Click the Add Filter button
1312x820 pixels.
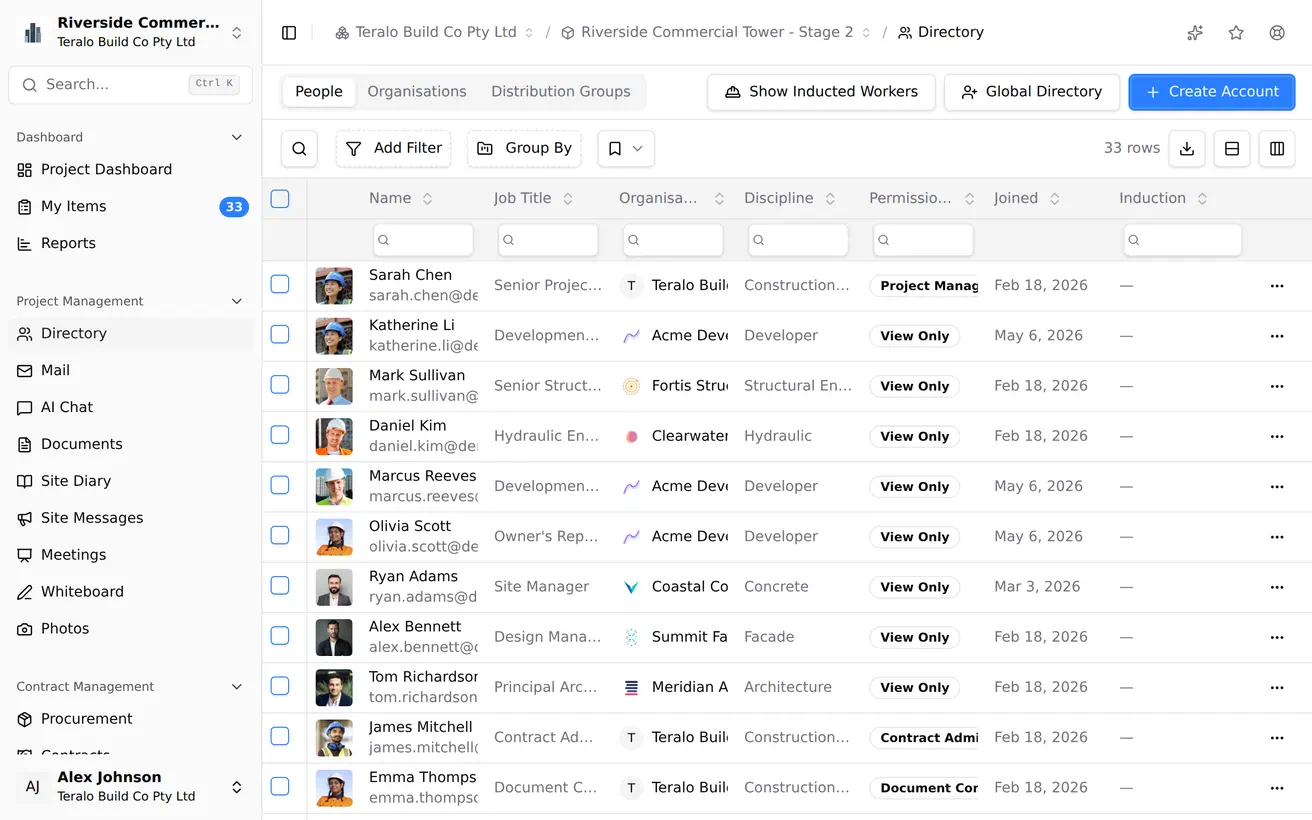tap(393, 149)
